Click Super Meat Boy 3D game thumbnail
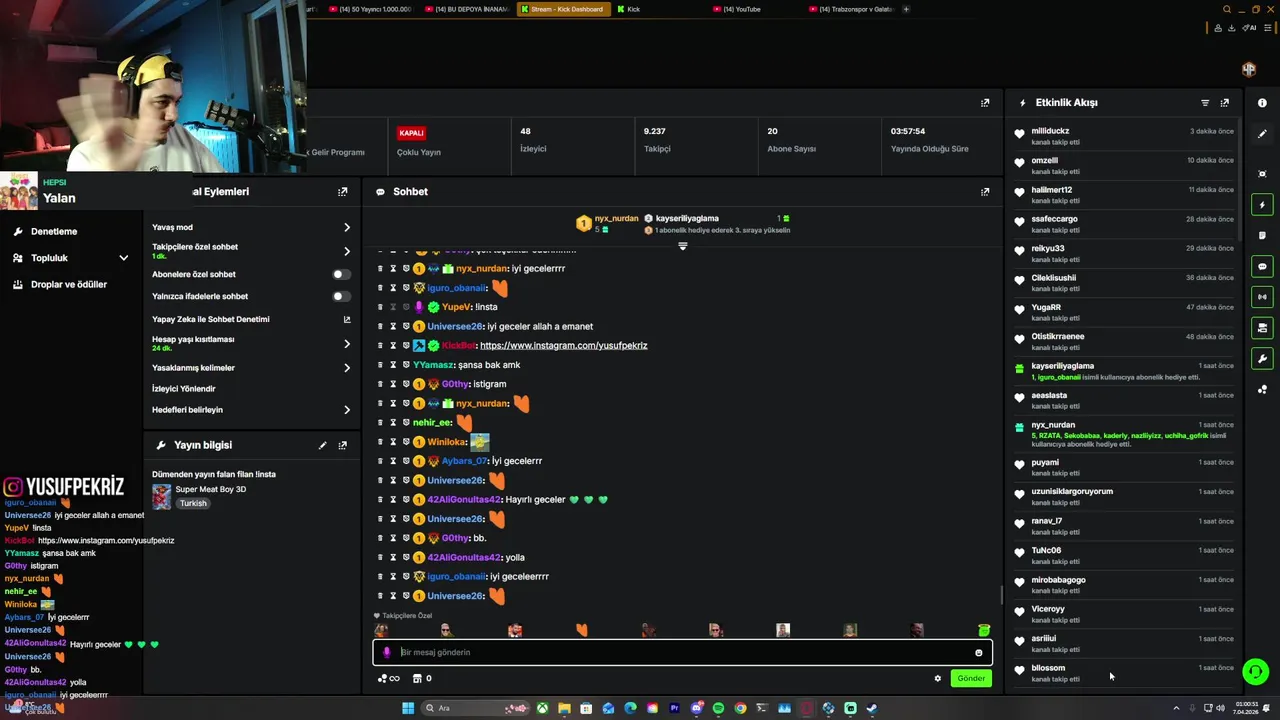This screenshot has height=720, width=1280. click(x=161, y=496)
